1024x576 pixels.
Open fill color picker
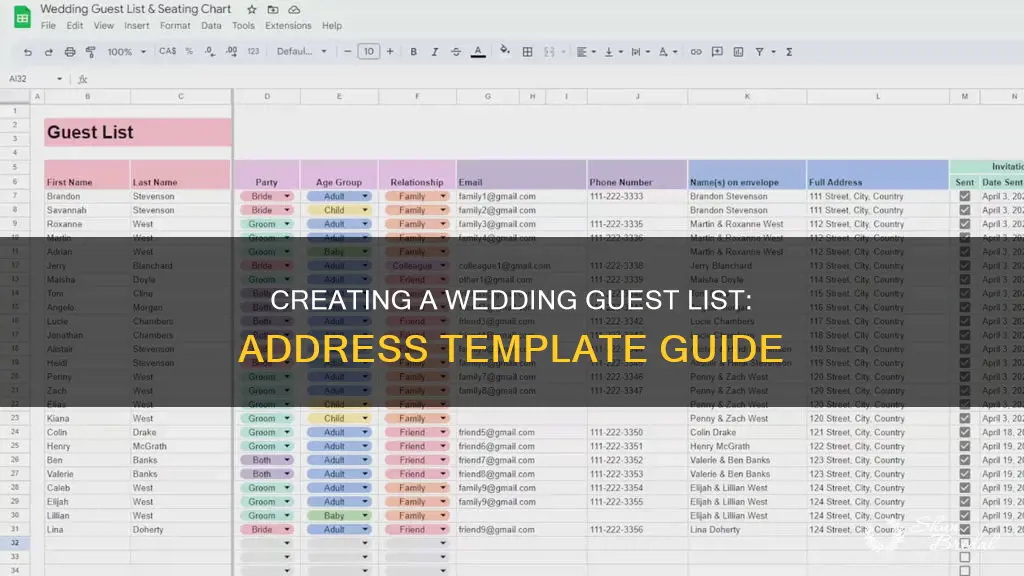(x=504, y=50)
